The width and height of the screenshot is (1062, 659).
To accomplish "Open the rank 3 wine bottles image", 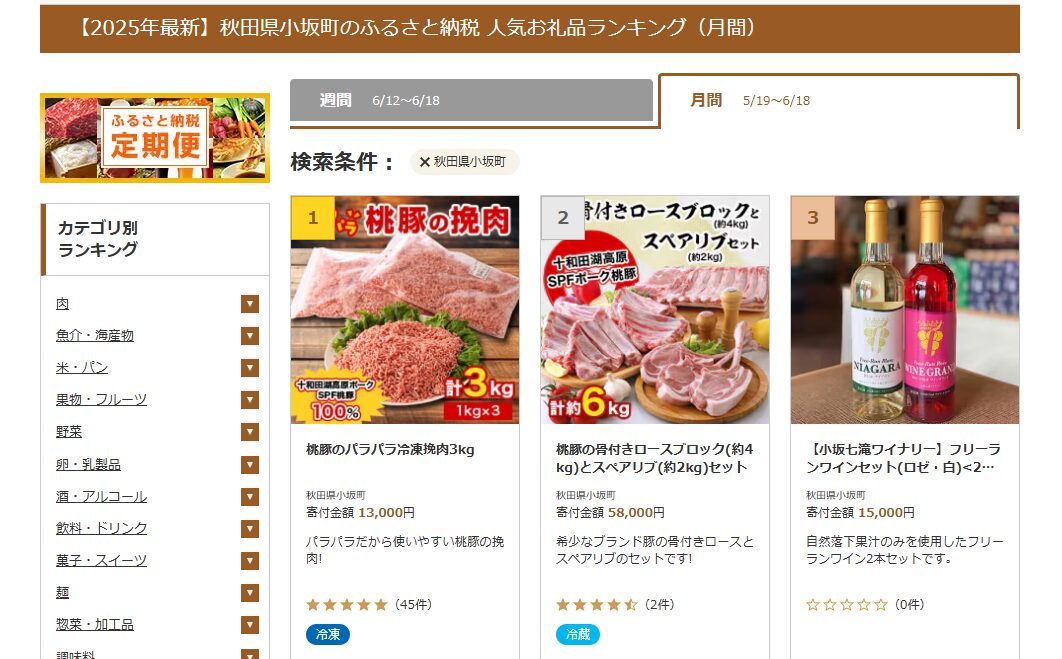I will [905, 310].
